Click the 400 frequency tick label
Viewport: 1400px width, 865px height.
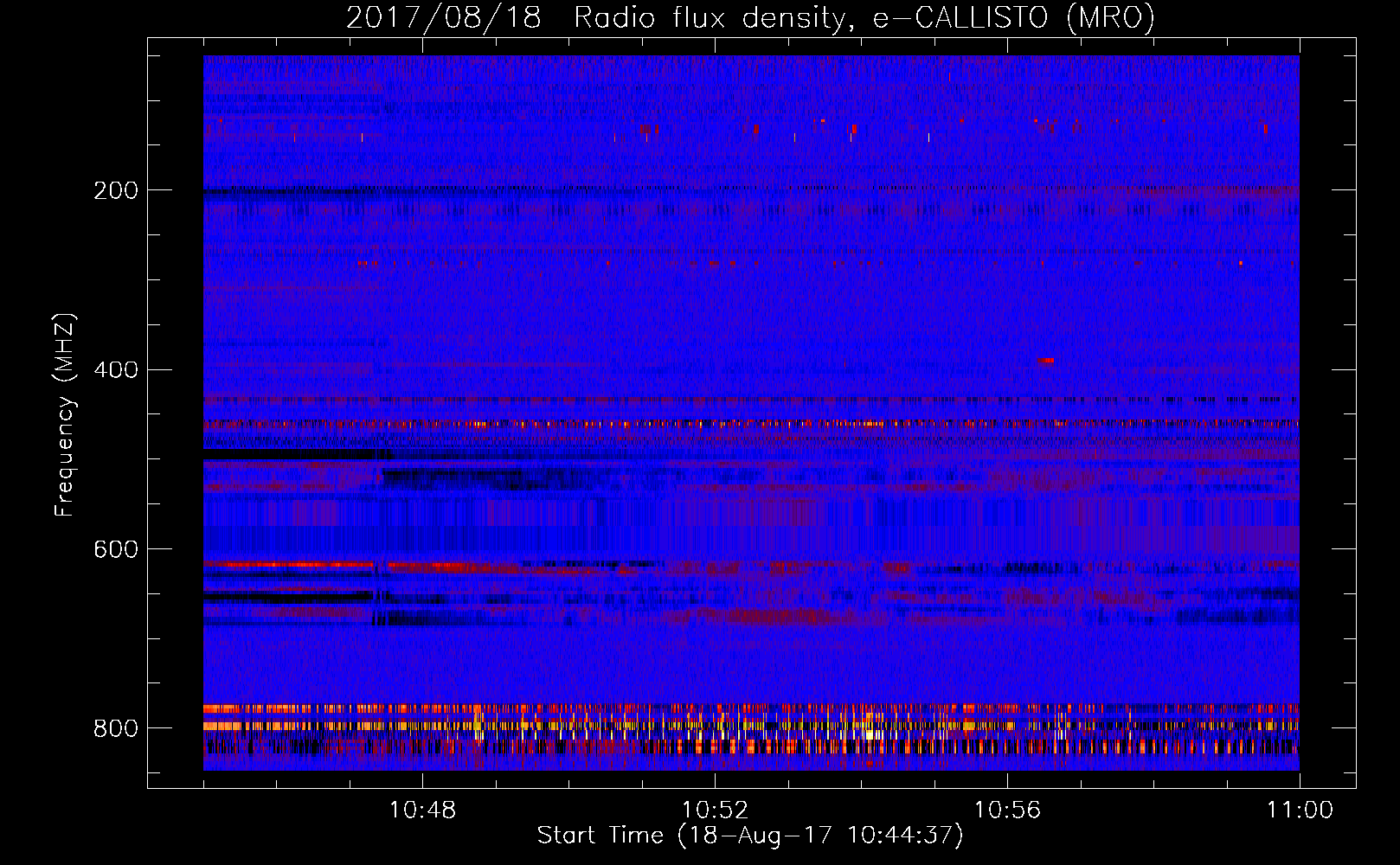[x=116, y=370]
